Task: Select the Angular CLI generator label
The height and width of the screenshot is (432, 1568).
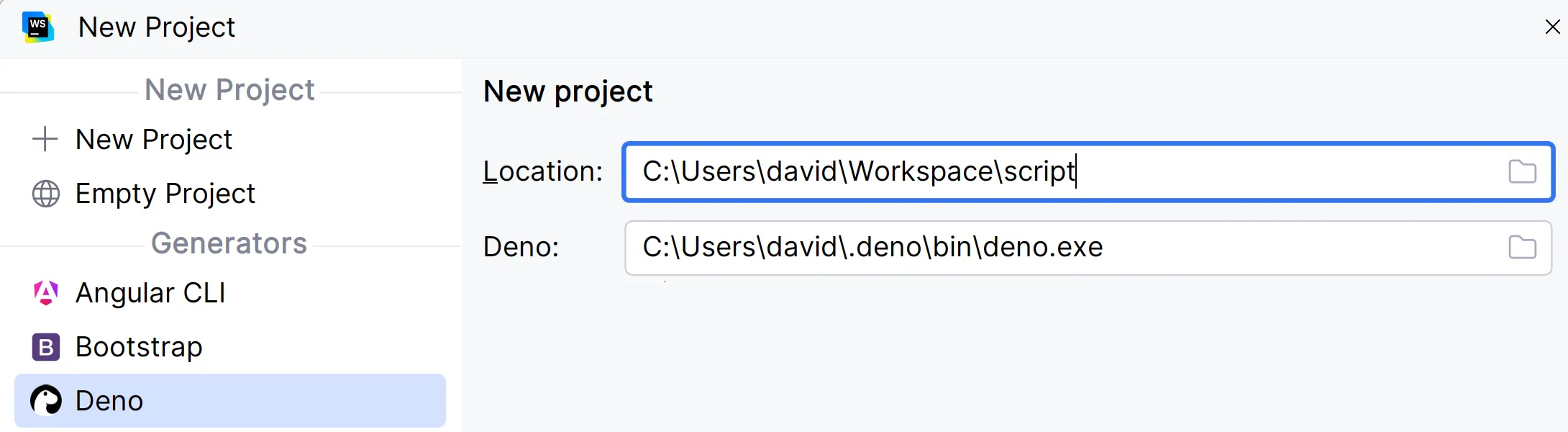Action: (150, 293)
